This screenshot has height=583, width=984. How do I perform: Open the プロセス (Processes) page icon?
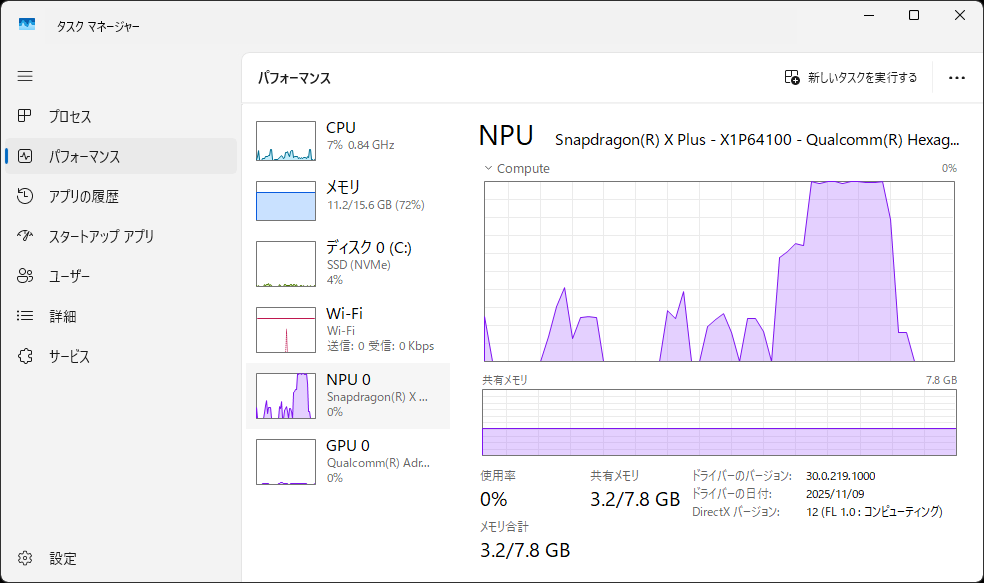click(24, 116)
